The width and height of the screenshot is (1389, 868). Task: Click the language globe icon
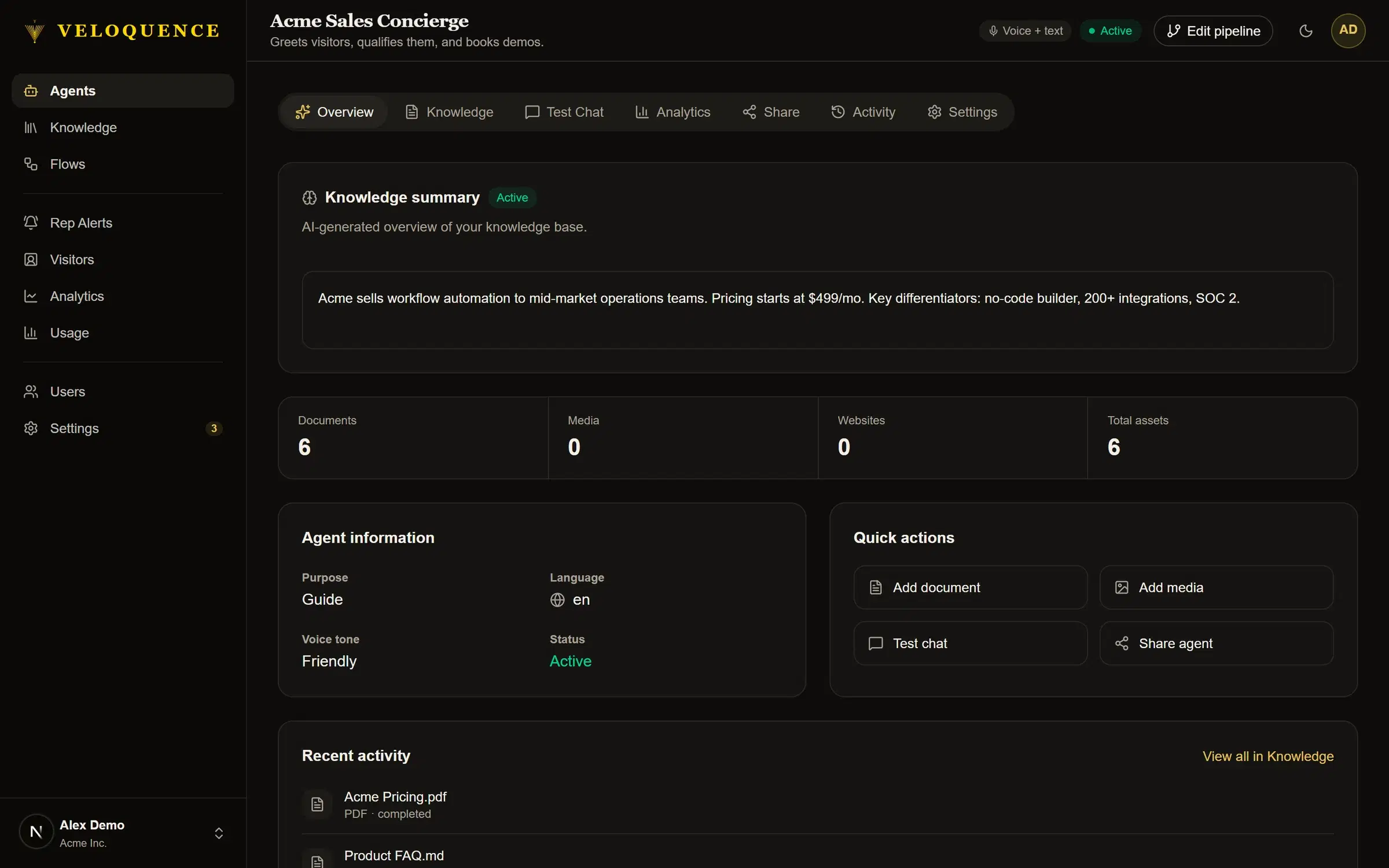click(557, 600)
